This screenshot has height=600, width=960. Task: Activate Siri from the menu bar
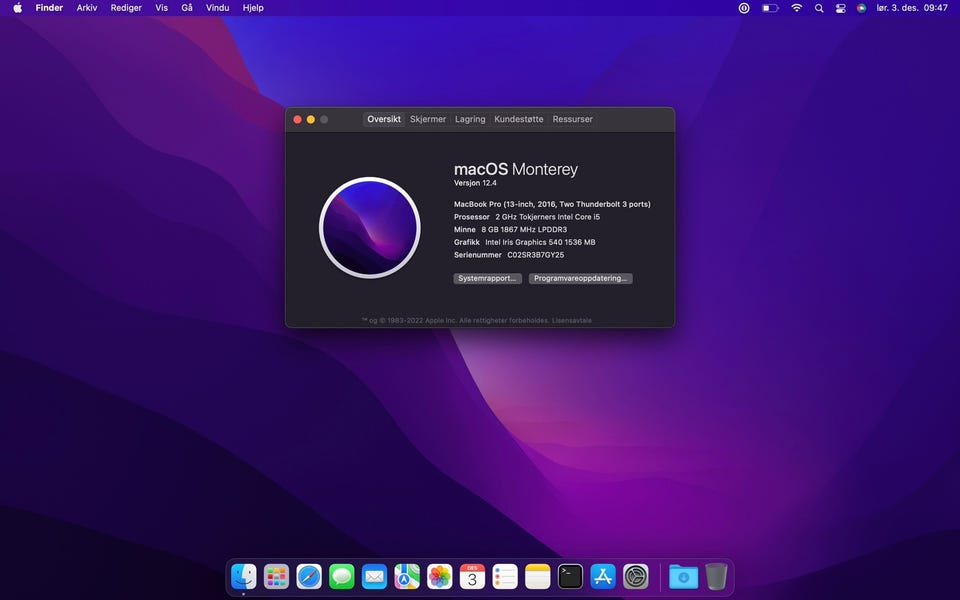(861, 8)
